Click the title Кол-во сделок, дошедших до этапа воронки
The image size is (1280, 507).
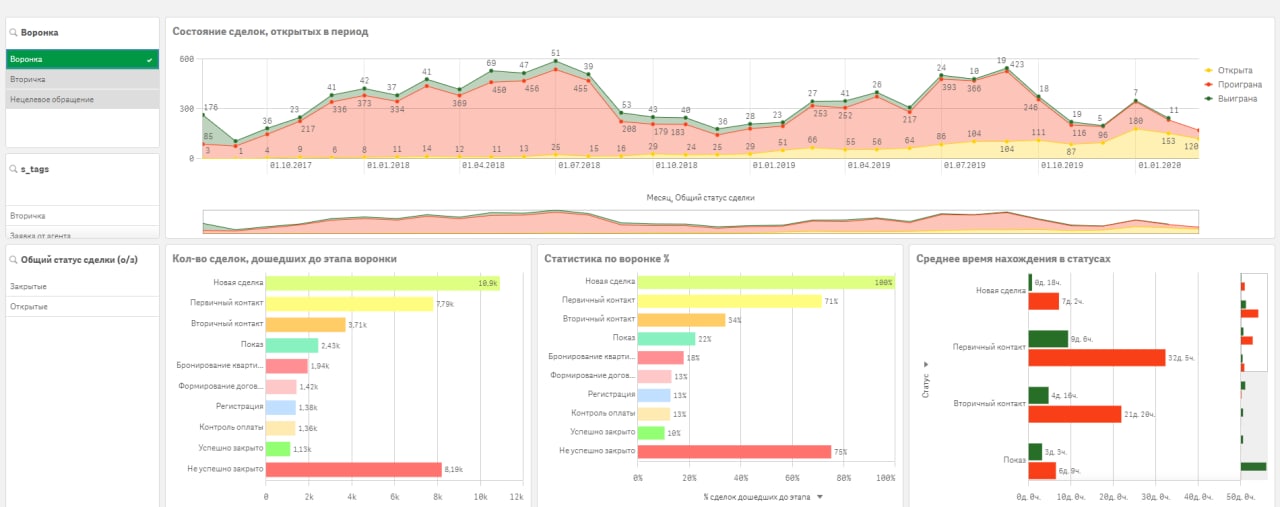point(284,259)
